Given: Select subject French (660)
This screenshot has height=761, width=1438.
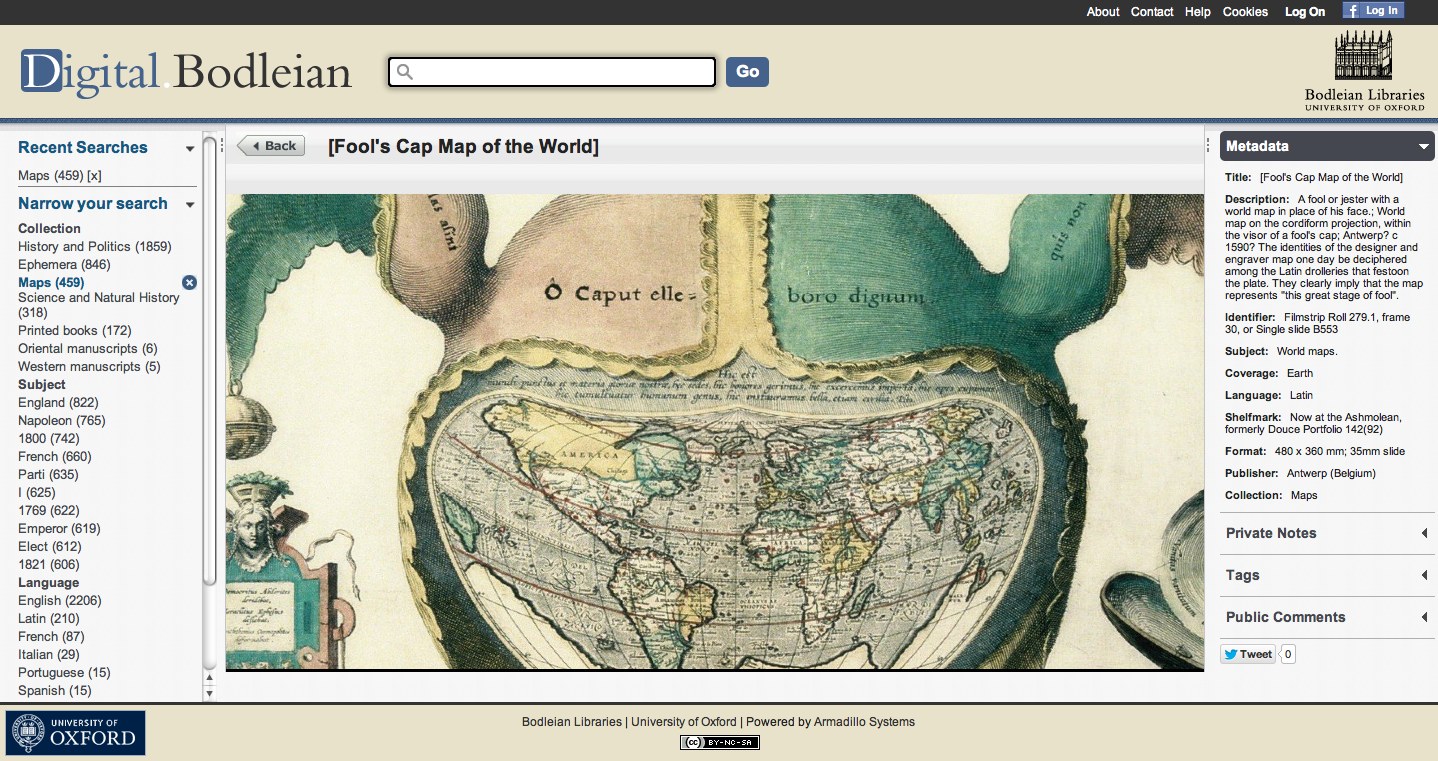Looking at the screenshot, I should coord(55,457).
